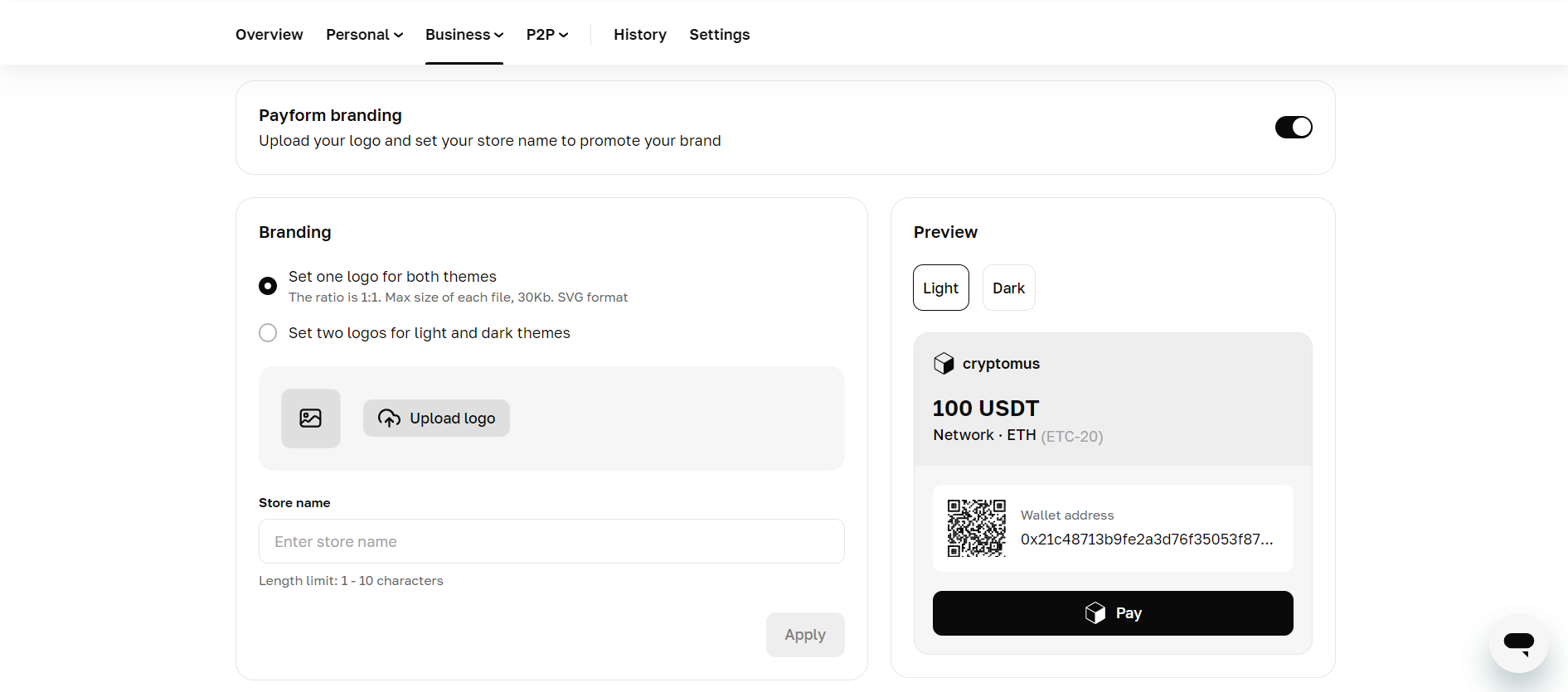The width and height of the screenshot is (1568, 692).
Task: Switch preview to Dark theme
Action: 1008,288
